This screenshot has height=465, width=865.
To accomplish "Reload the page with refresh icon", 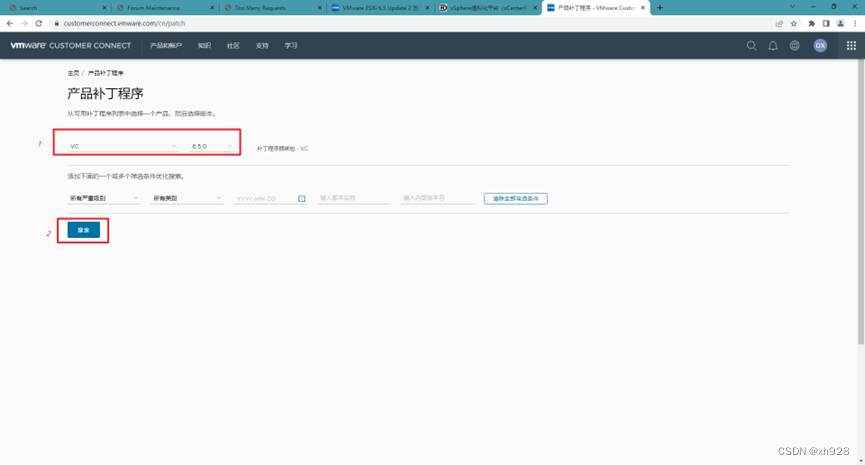I will [x=39, y=23].
